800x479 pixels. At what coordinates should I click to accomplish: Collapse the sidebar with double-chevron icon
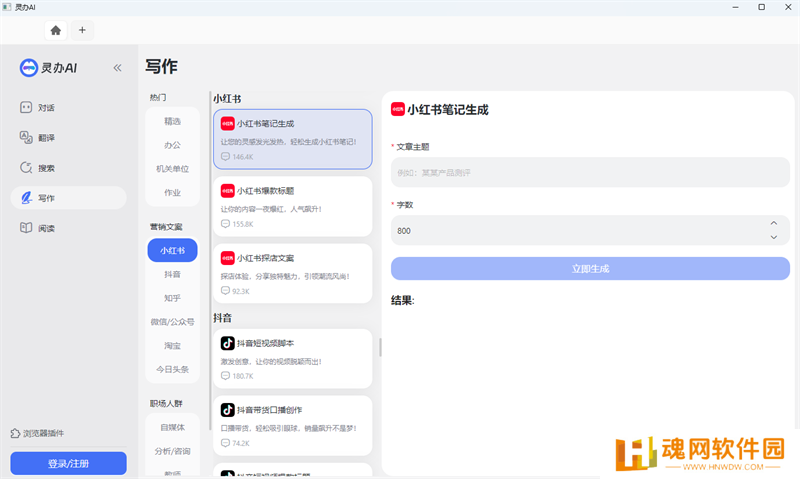(x=117, y=68)
